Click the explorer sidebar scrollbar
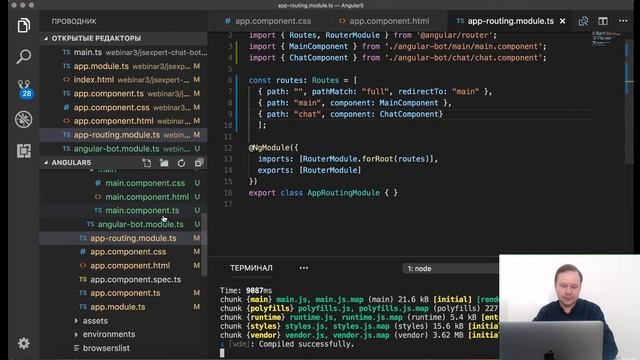Viewport: 640px width, 360px height. [204, 244]
